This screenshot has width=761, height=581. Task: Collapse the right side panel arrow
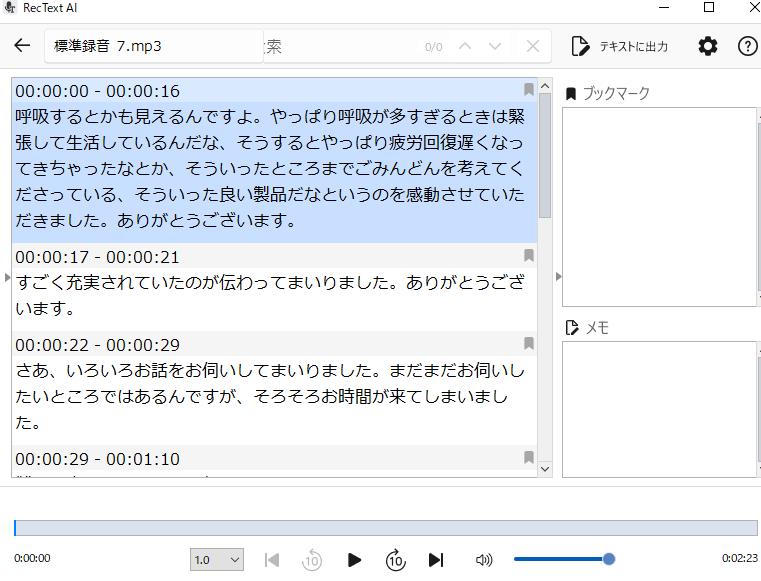click(x=558, y=276)
